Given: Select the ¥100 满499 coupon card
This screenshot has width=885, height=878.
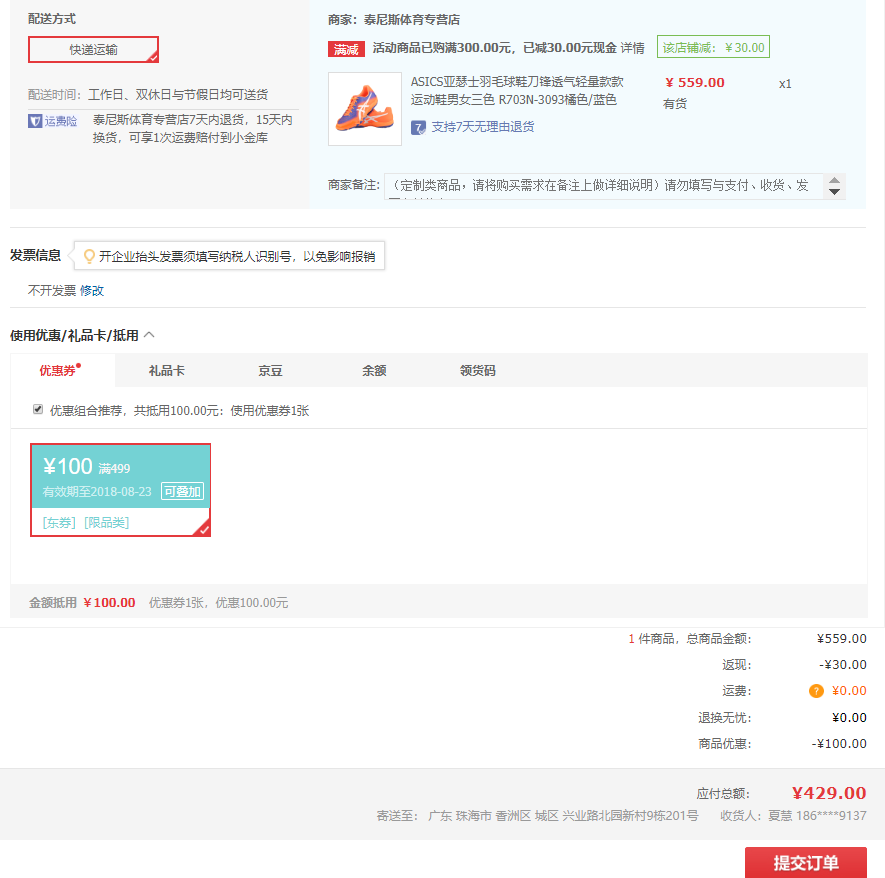Looking at the screenshot, I should pos(120,490).
